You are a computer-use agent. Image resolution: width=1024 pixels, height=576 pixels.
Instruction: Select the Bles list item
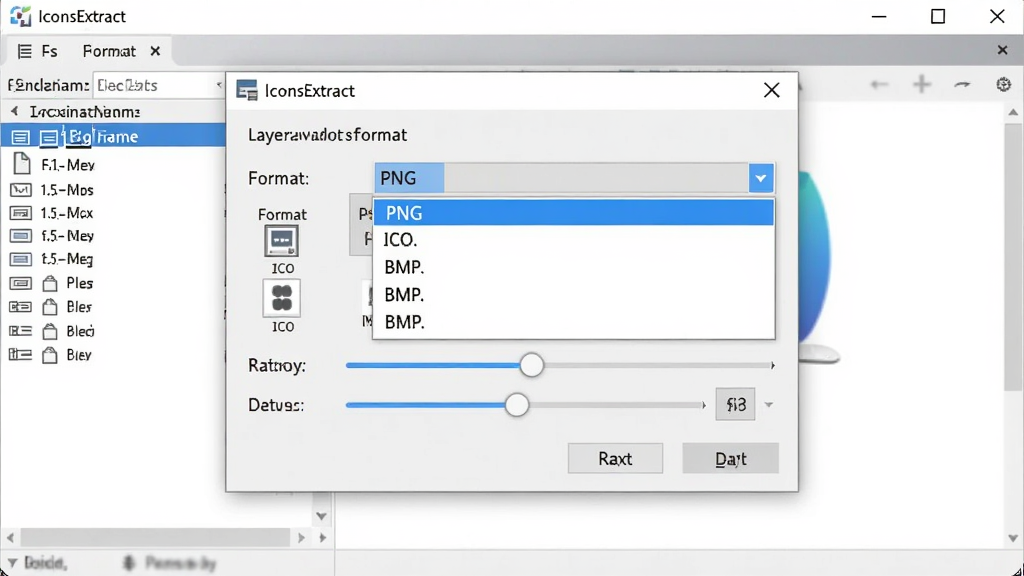point(79,307)
